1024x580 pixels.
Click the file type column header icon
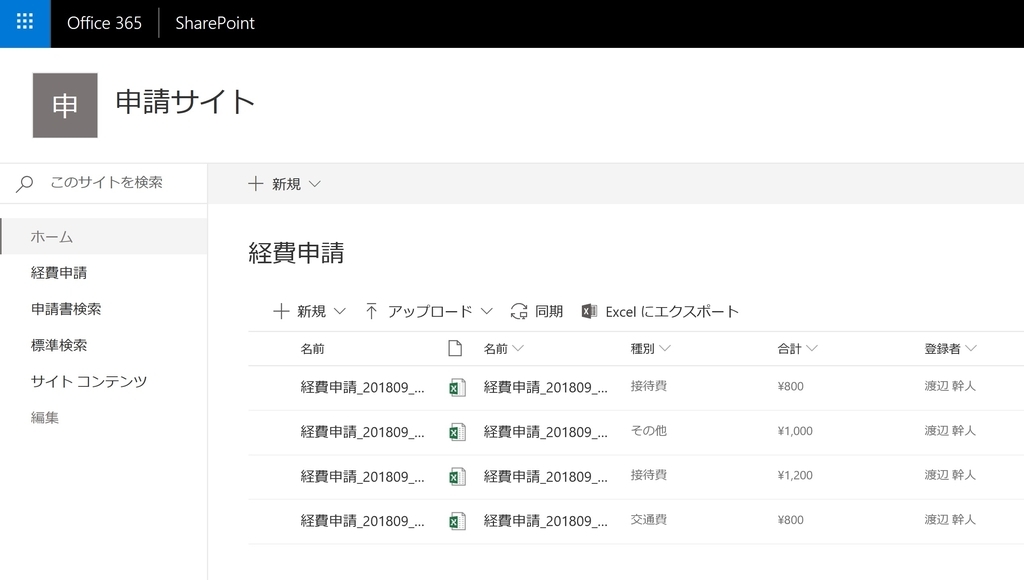(x=455, y=347)
